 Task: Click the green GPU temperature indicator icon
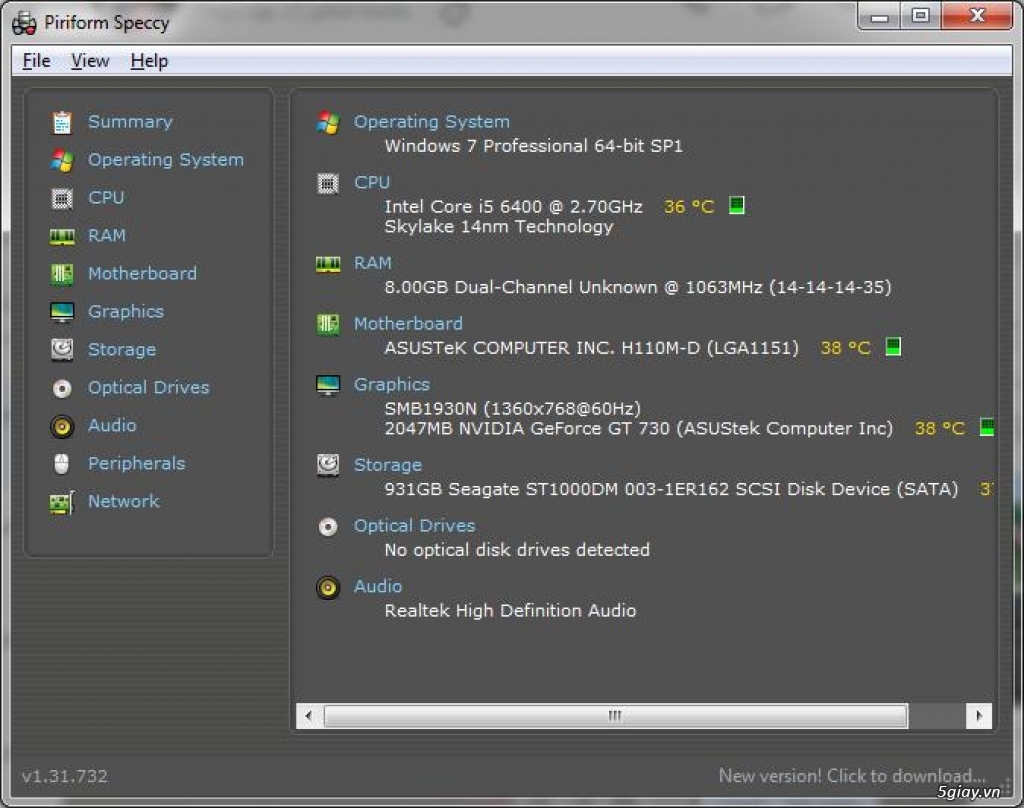(x=987, y=427)
